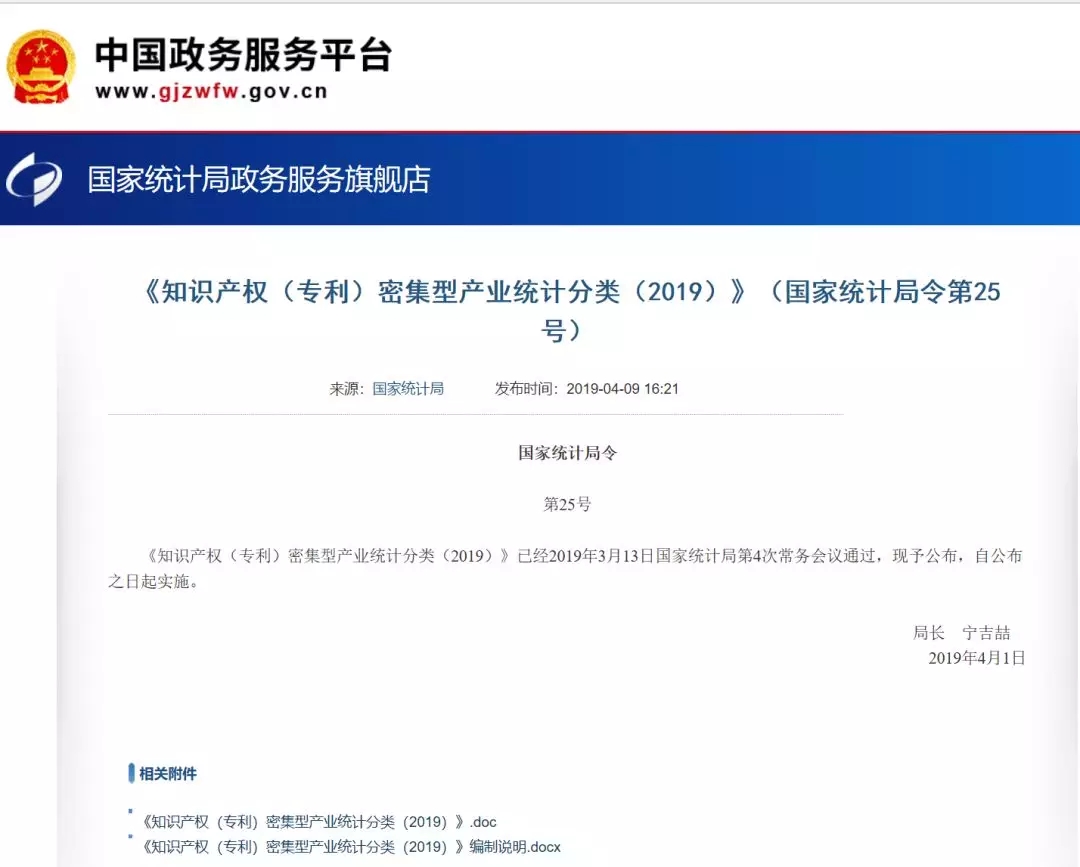
Task: Download the 编制说明.docx attachment
Action: (x=351, y=846)
